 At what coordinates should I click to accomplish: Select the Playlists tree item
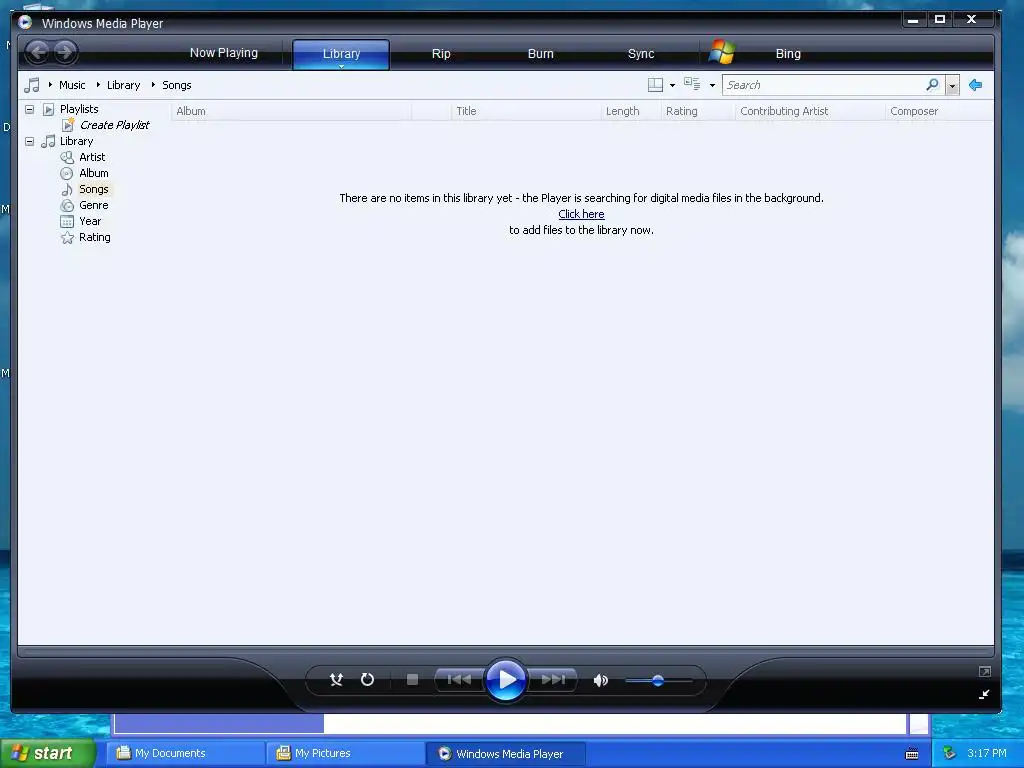pos(79,109)
